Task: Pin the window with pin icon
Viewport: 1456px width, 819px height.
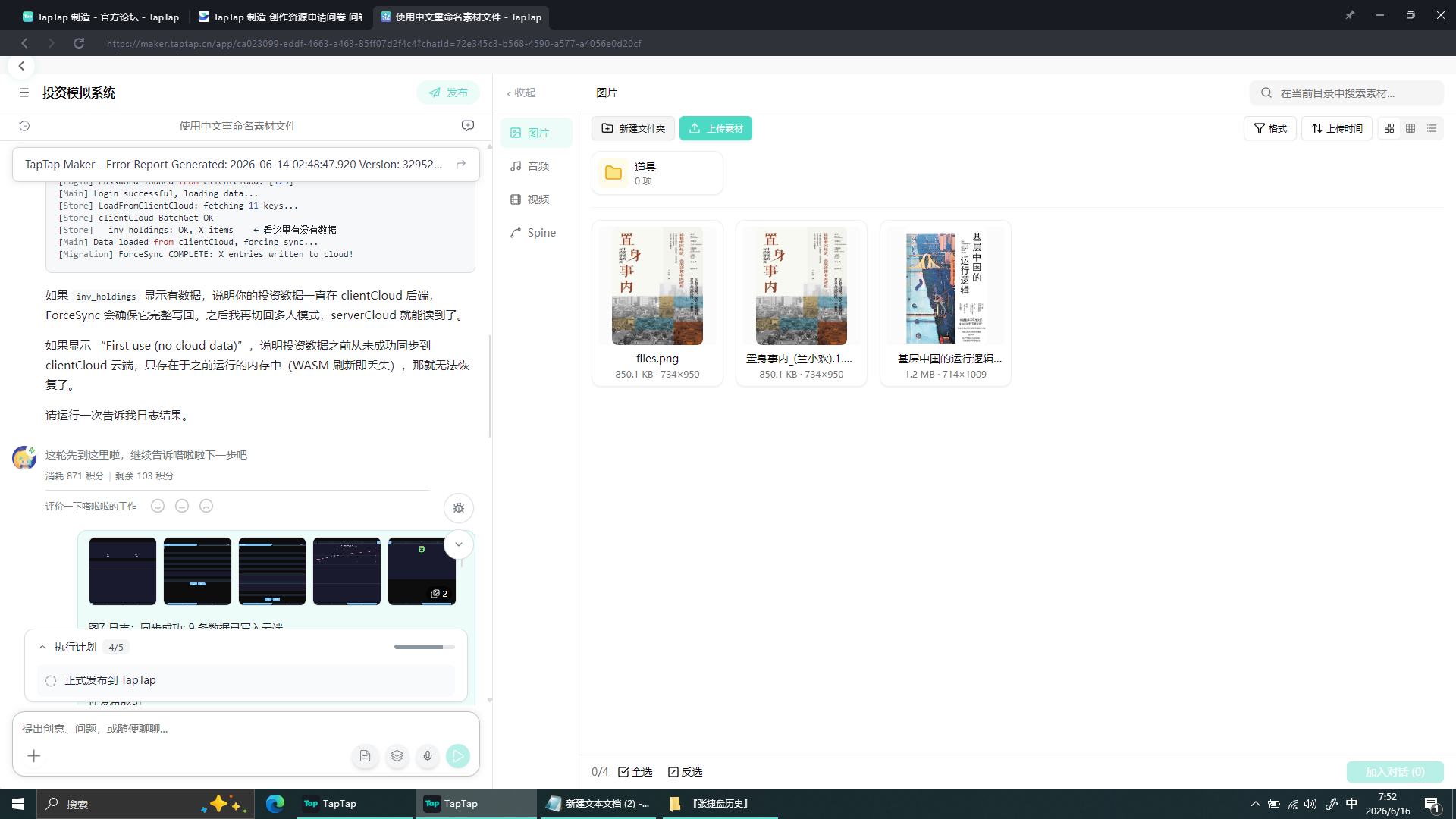Action: pyautogui.click(x=1350, y=15)
